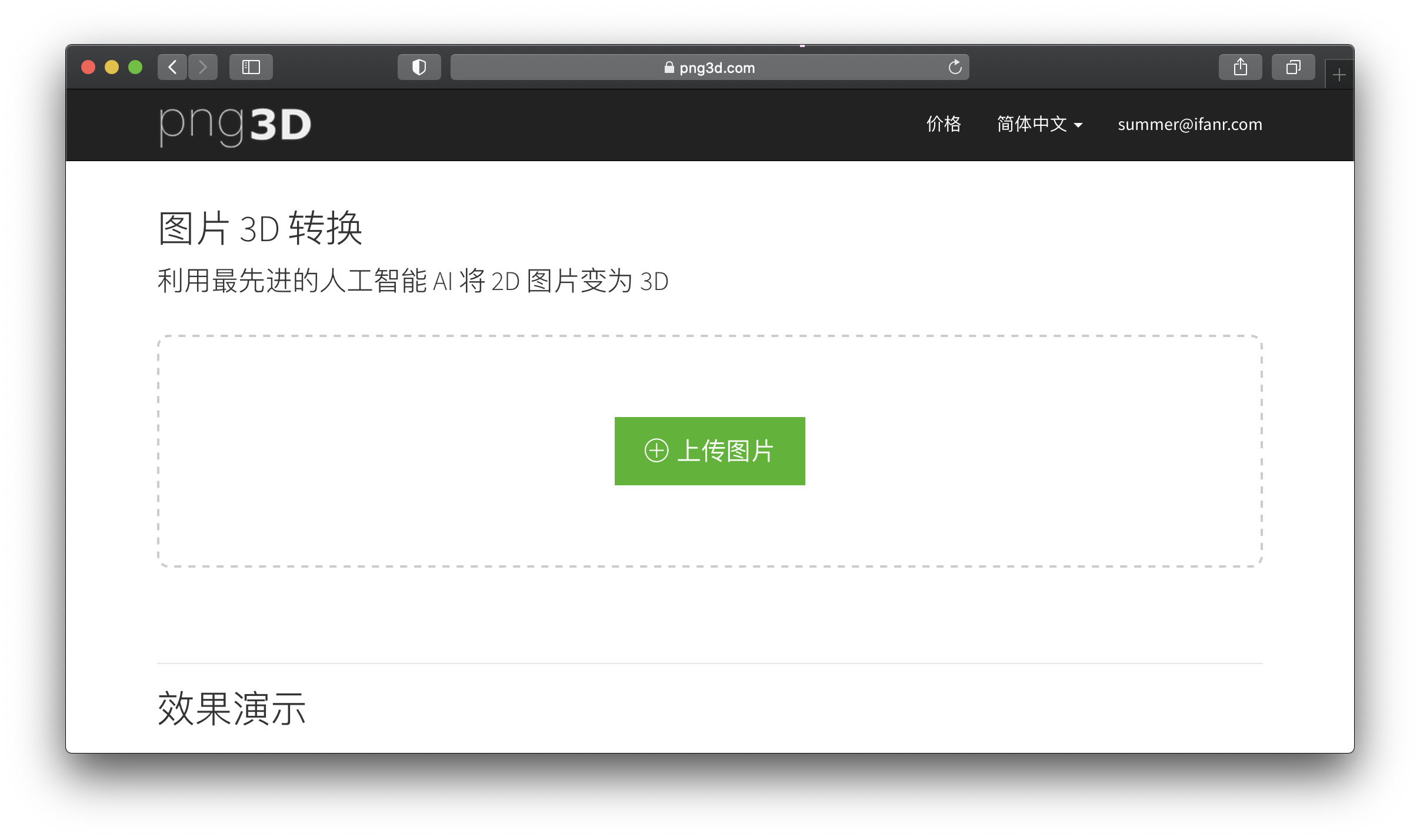The width and height of the screenshot is (1420, 840).
Task: Open the summer@ifanr.com account menu
Action: pos(1190,124)
